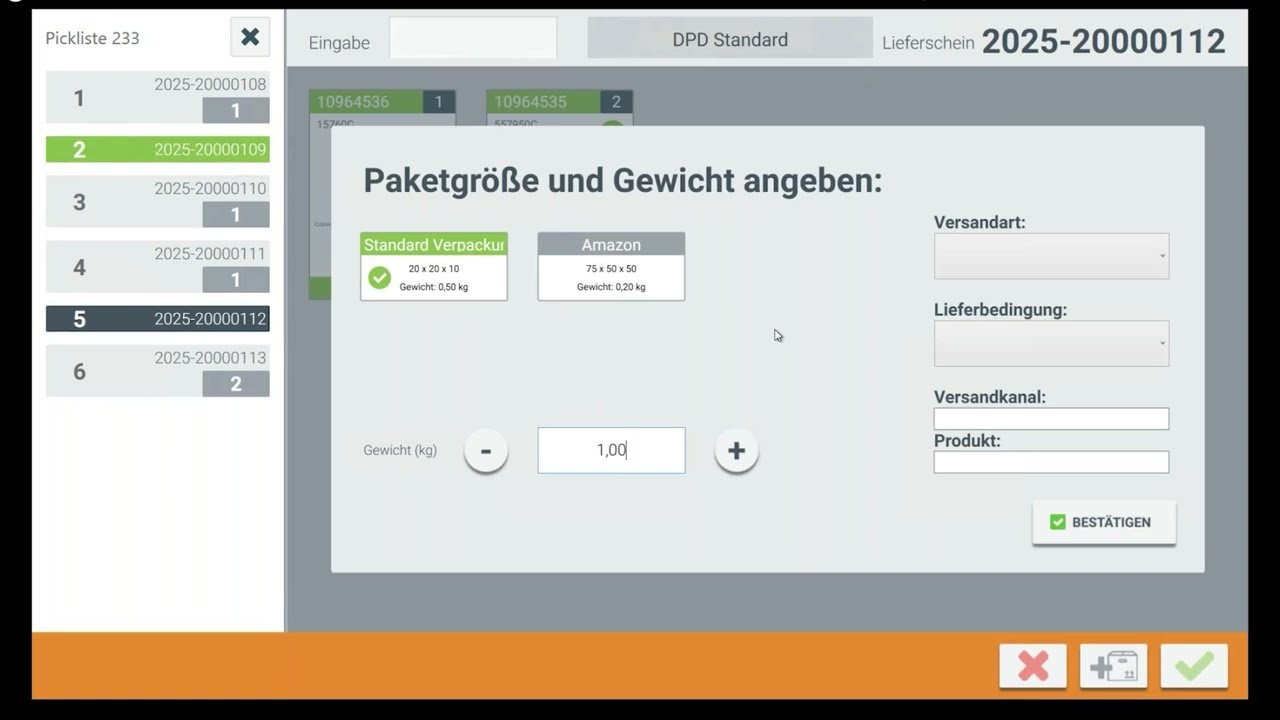Click count badge 1 under 2025-20000108

[x=236, y=110]
